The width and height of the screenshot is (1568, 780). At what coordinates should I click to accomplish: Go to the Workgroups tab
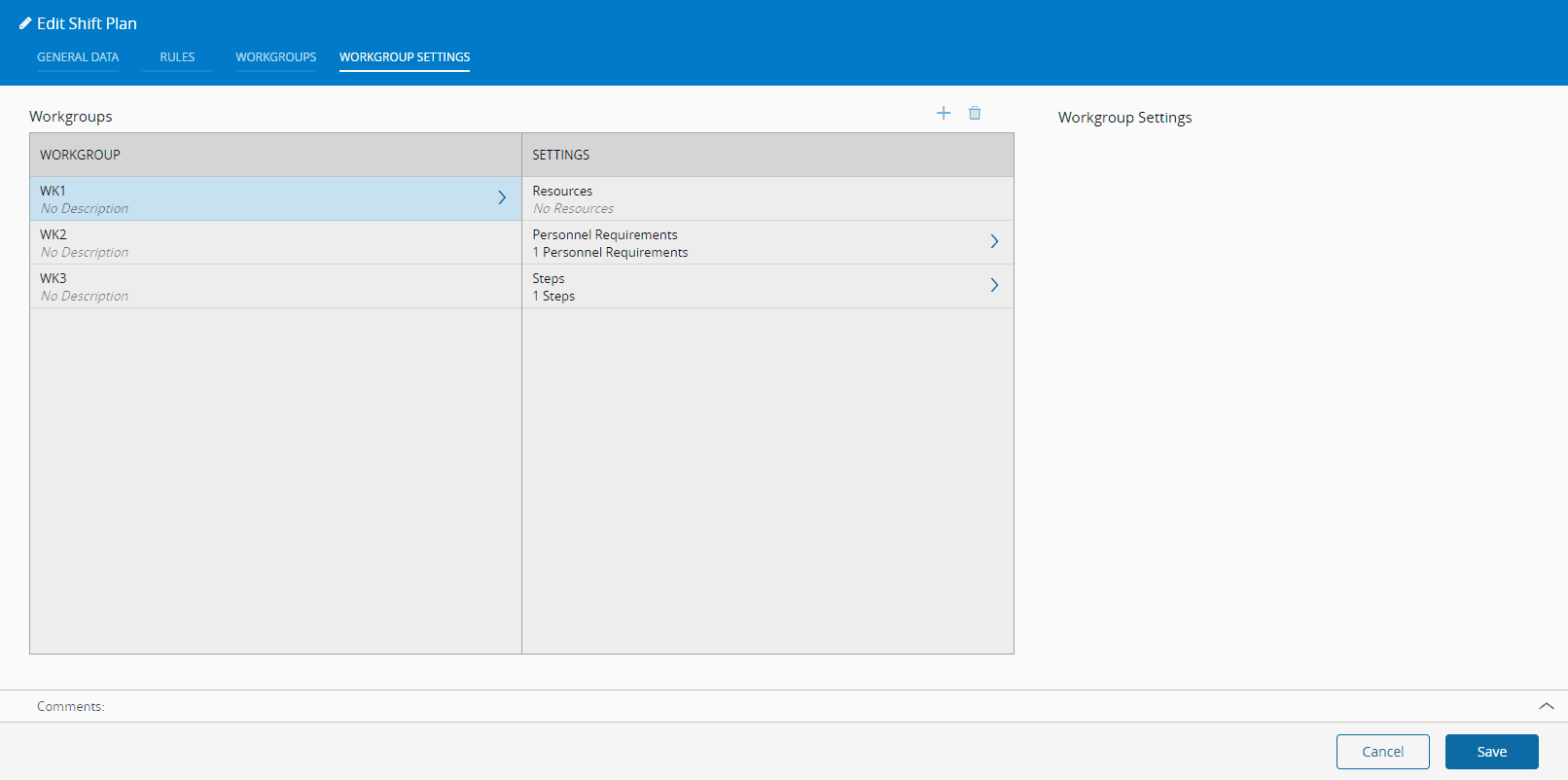(275, 57)
